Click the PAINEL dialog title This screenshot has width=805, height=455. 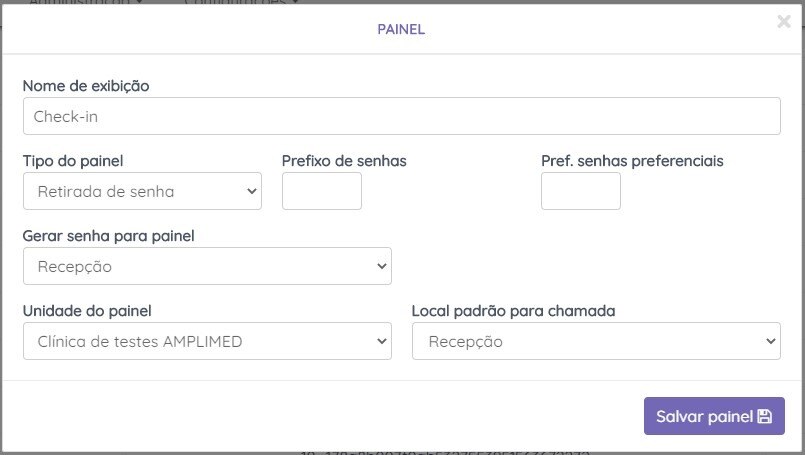(401, 29)
